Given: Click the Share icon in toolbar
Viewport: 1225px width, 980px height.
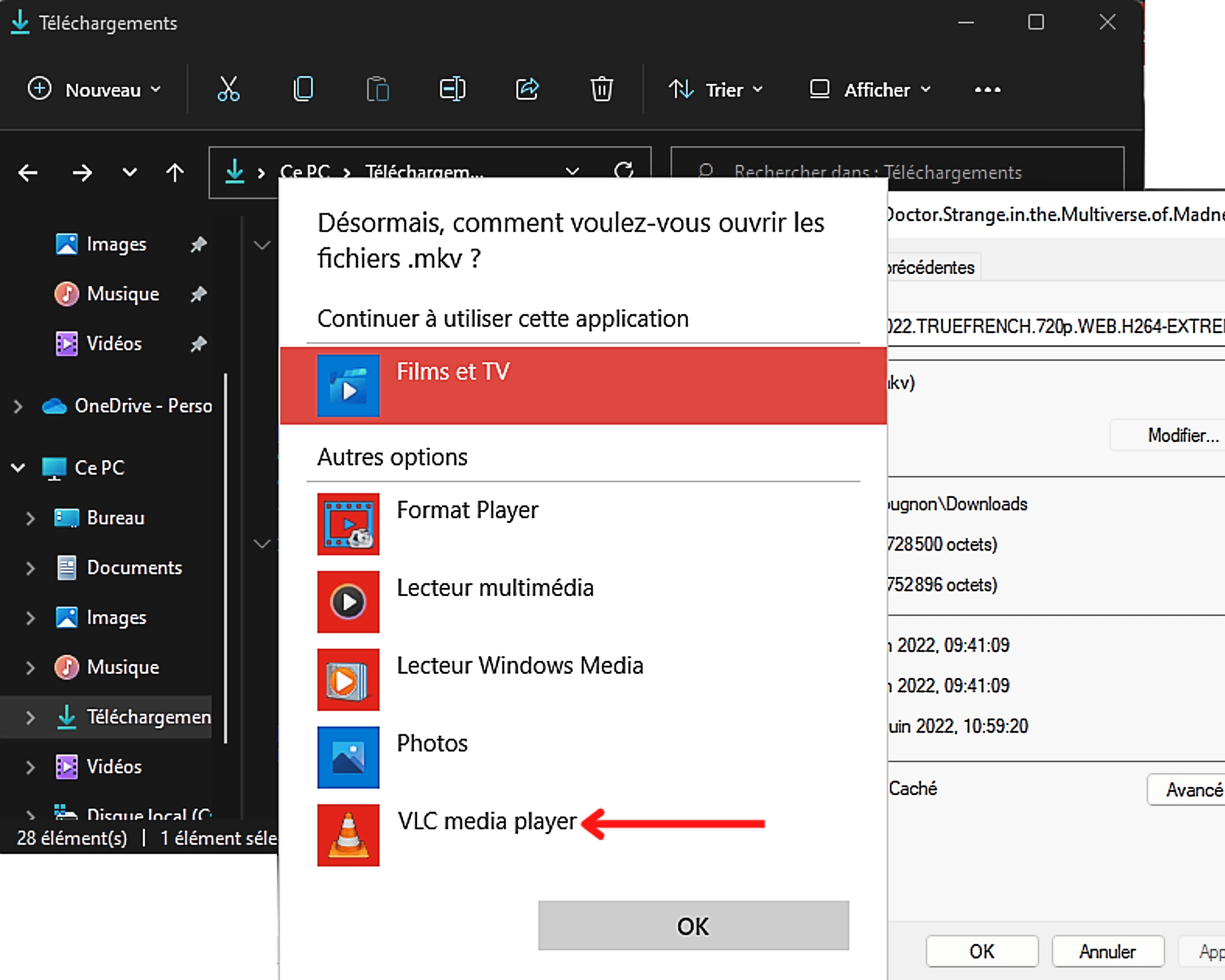Looking at the screenshot, I should [x=527, y=89].
